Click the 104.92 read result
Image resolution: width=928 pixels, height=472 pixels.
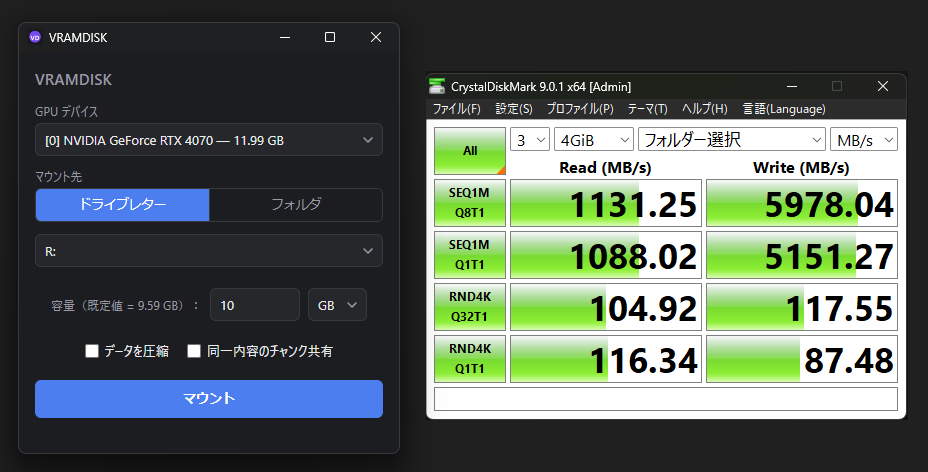pyautogui.click(x=606, y=307)
